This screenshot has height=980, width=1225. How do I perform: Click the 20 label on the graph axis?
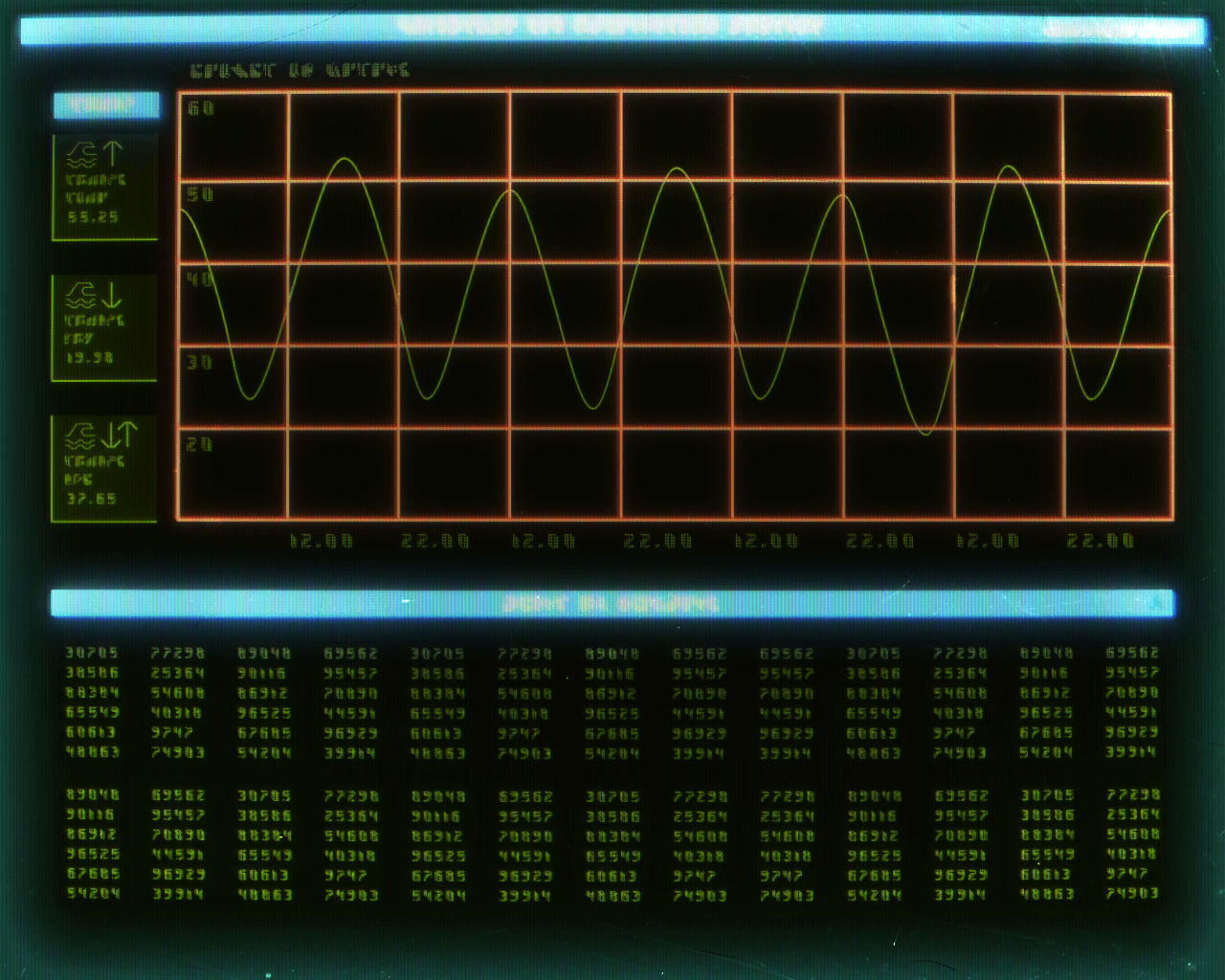[199, 444]
